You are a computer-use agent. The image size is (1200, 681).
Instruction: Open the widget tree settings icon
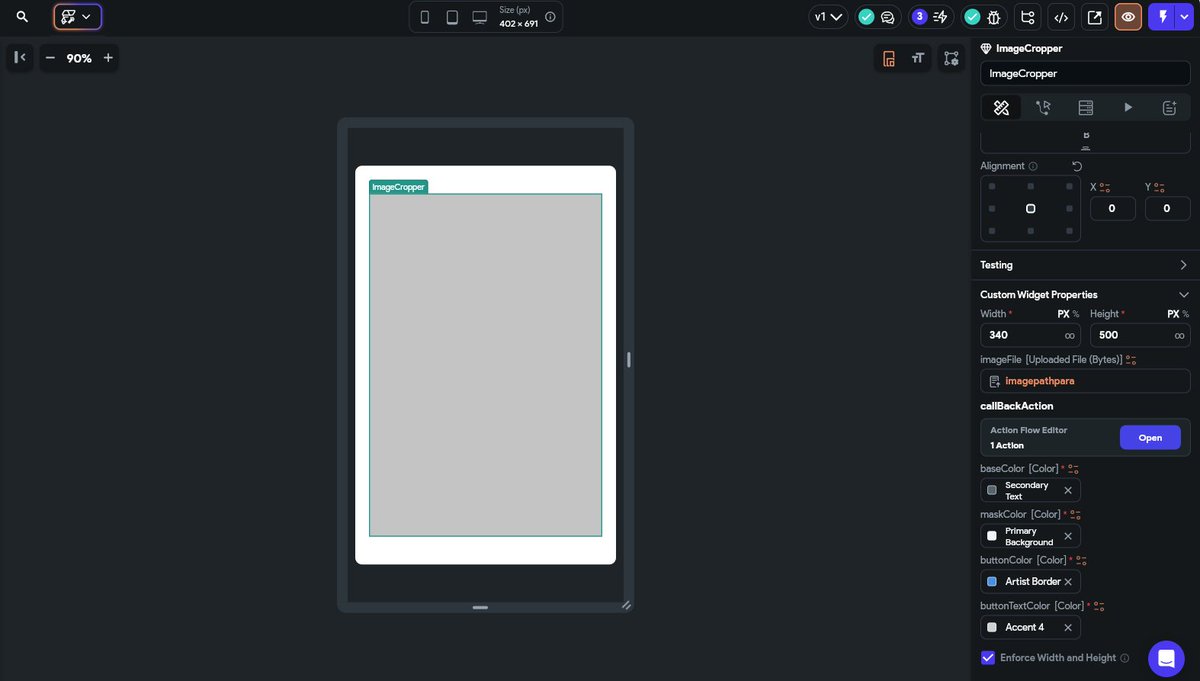pos(951,59)
